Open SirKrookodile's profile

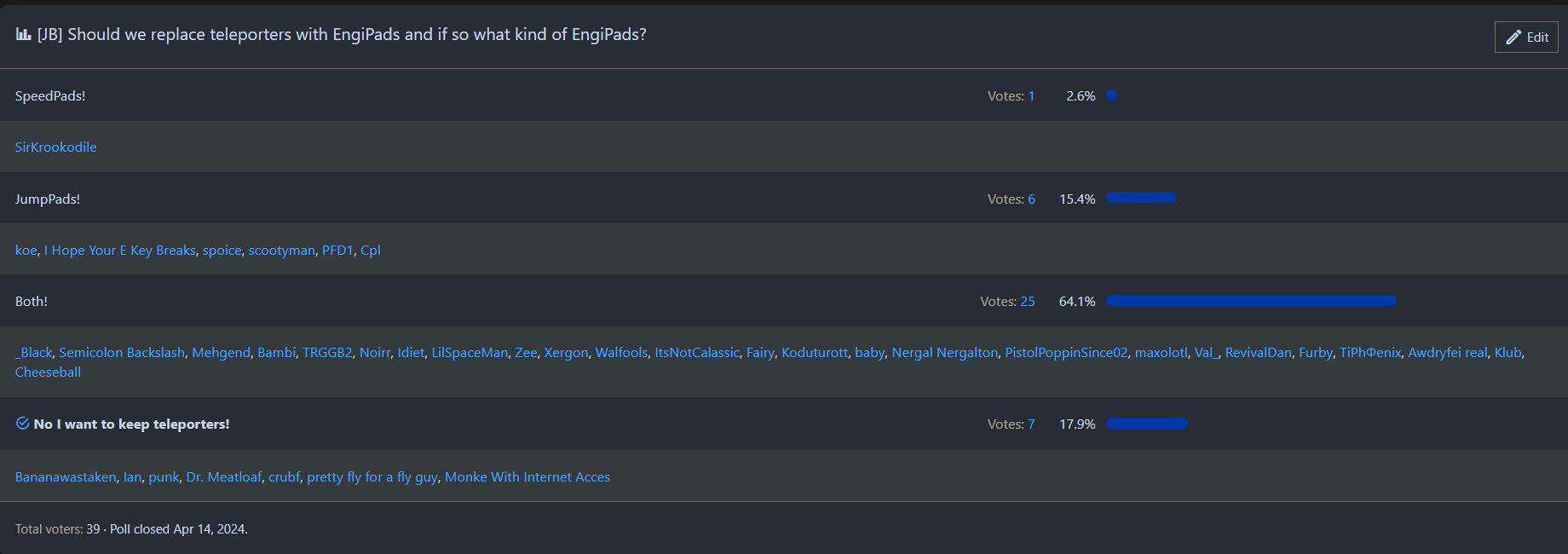point(55,147)
